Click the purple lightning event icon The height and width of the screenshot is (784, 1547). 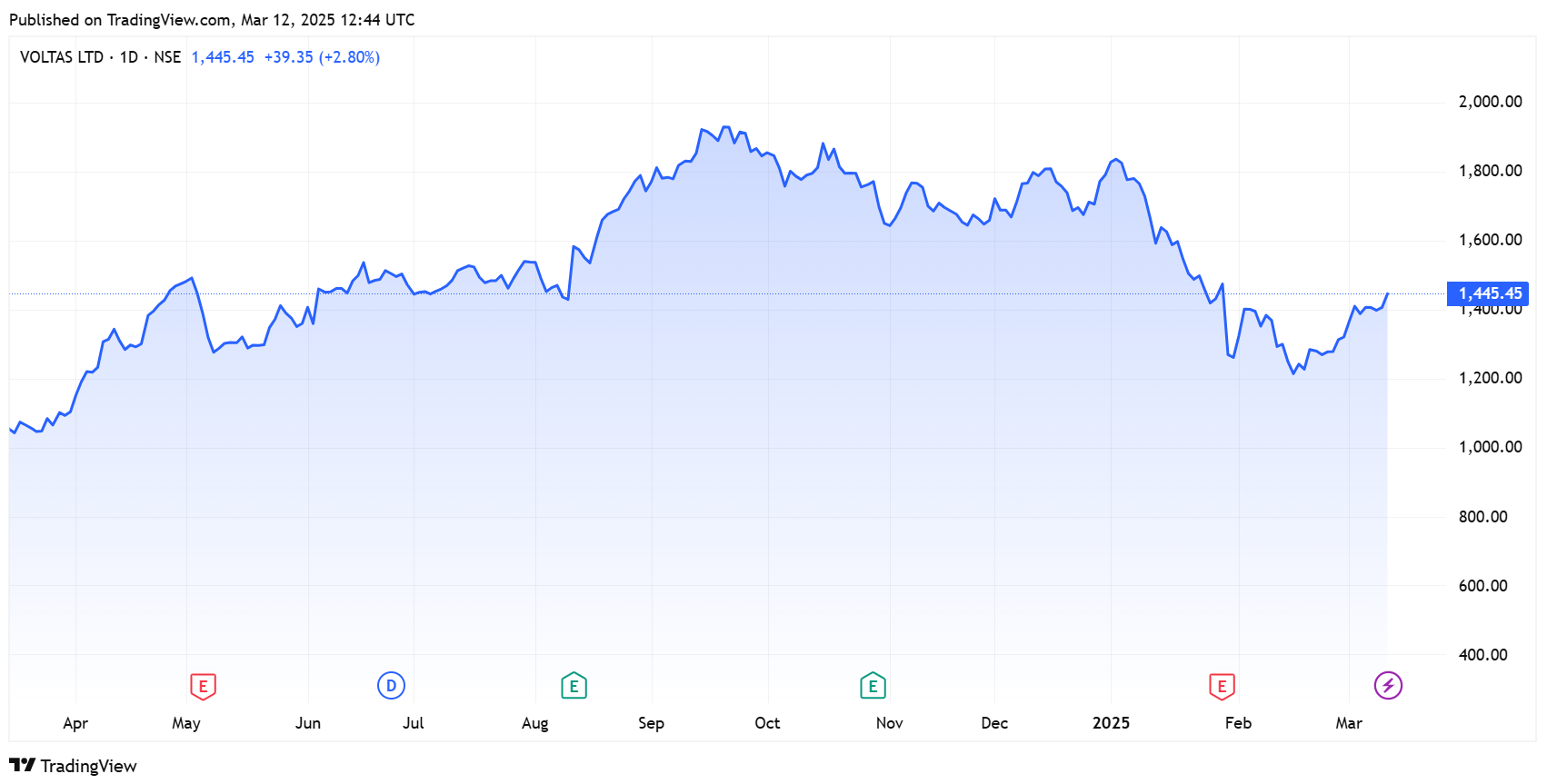[x=1388, y=685]
